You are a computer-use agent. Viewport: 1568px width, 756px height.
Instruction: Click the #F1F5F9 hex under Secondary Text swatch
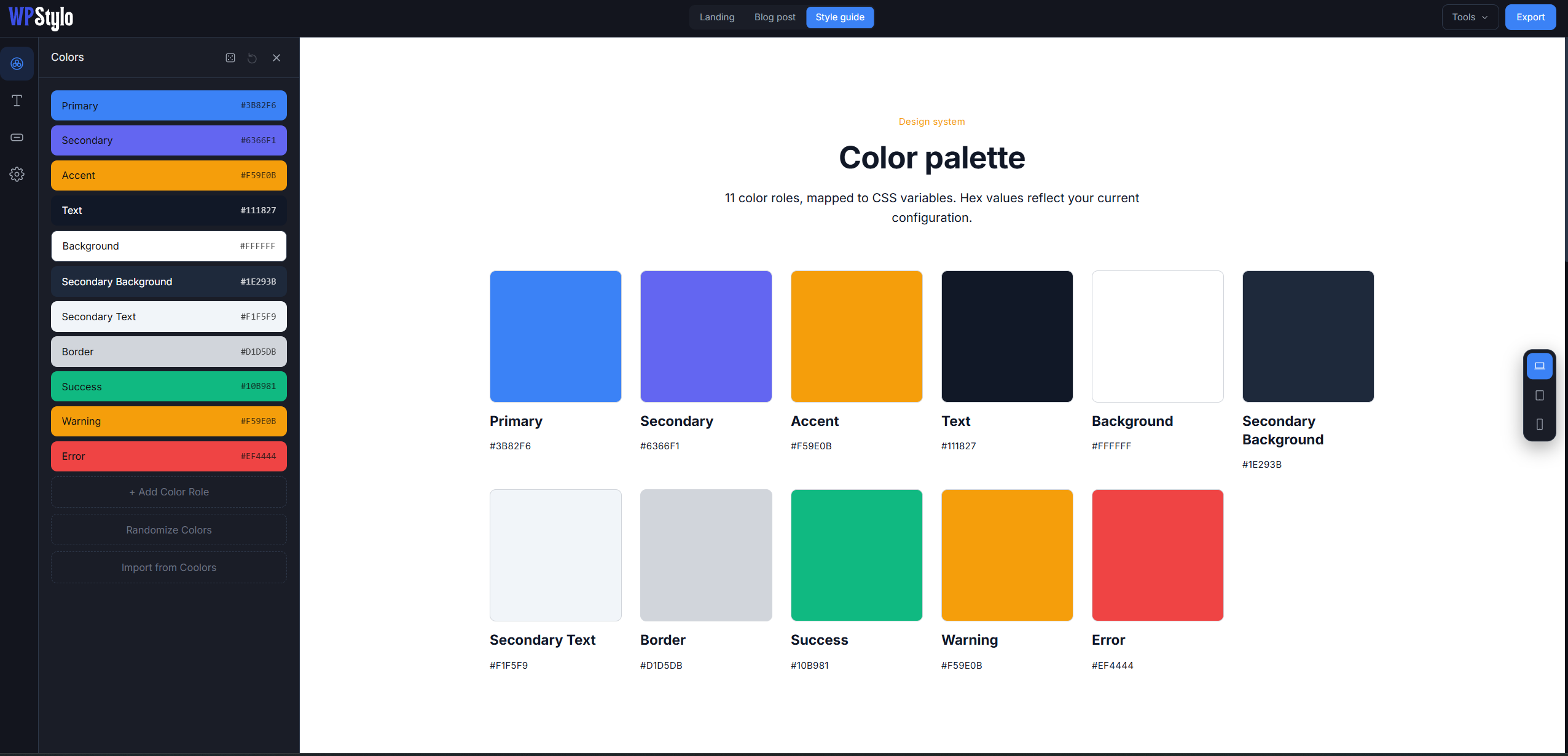click(x=509, y=665)
